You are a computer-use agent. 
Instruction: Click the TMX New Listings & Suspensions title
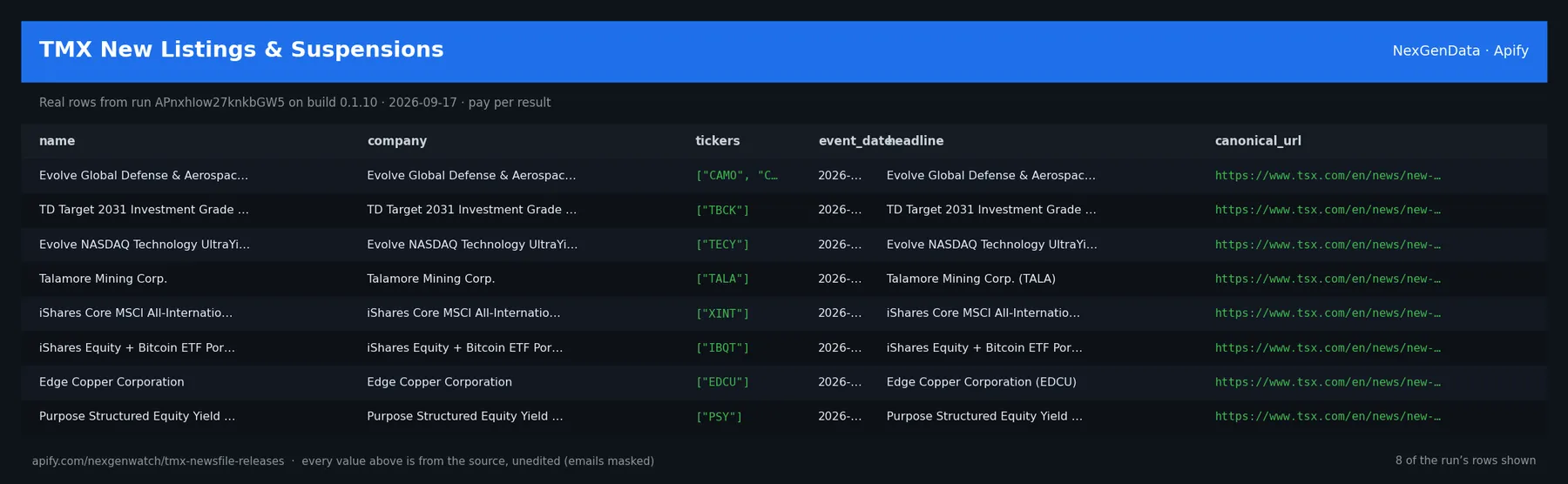(241, 50)
